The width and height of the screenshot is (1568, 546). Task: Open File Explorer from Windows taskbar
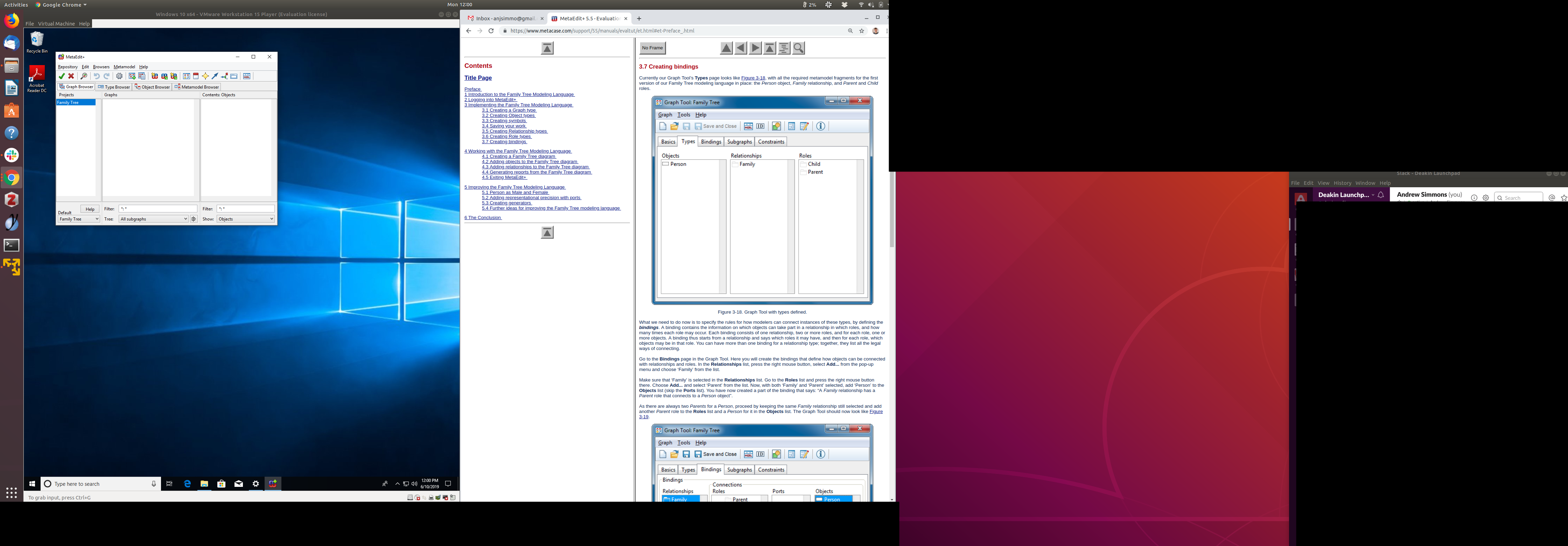click(x=204, y=484)
